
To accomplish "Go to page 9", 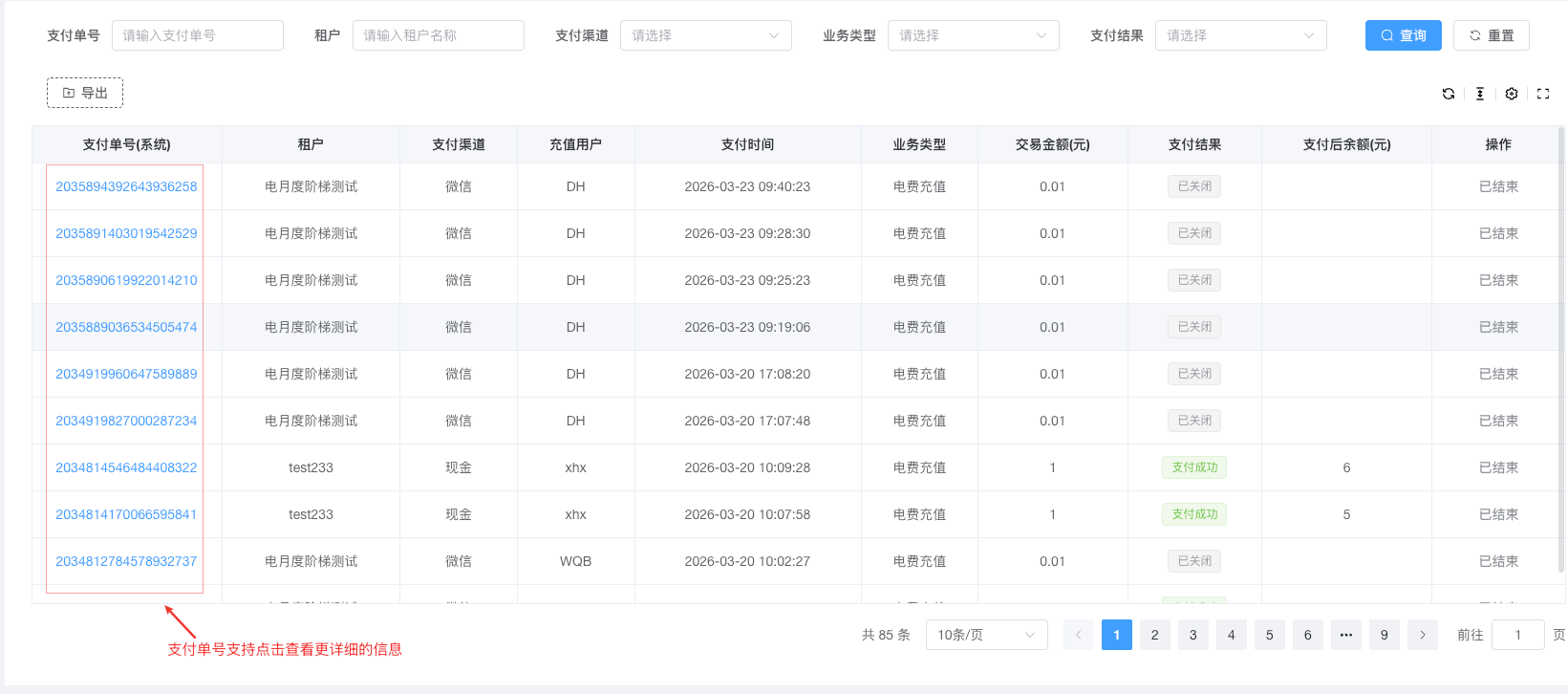I will (x=1385, y=635).
